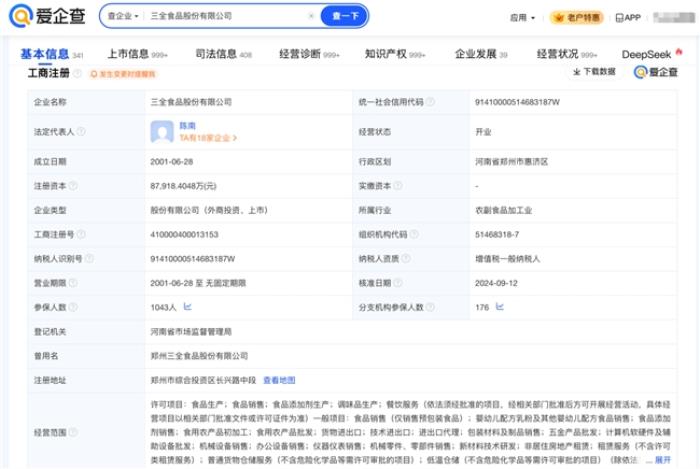Click the 查一下 search button
This screenshot has width=700, height=469.
[344, 16]
